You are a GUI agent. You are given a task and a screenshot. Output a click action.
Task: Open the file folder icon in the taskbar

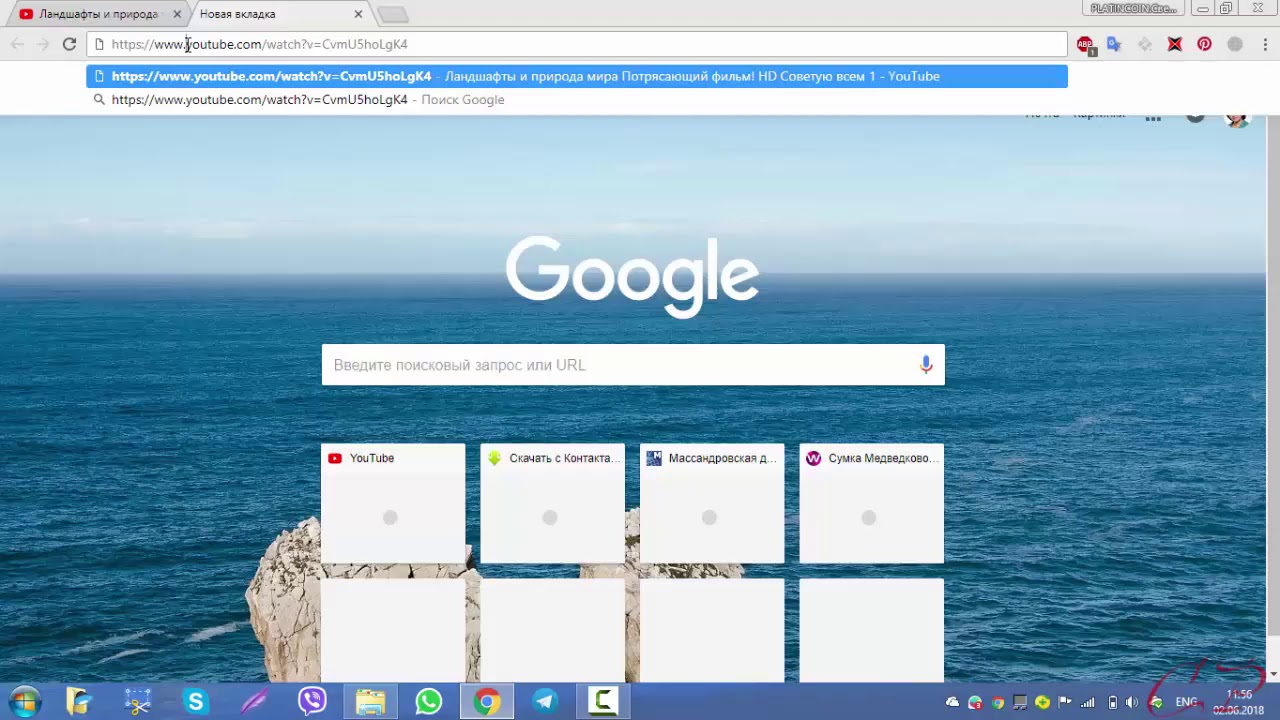(370, 702)
